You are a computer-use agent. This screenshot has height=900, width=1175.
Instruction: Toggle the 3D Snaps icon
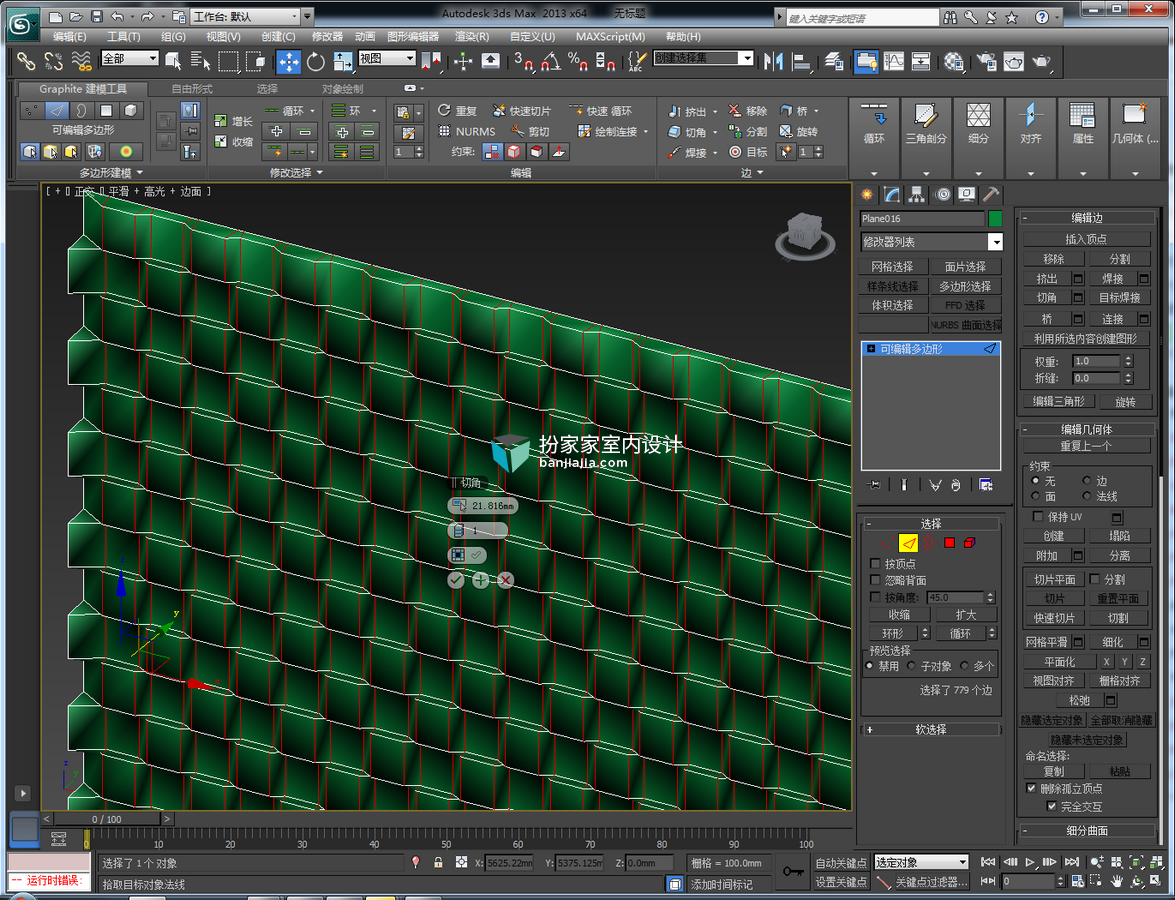522,61
